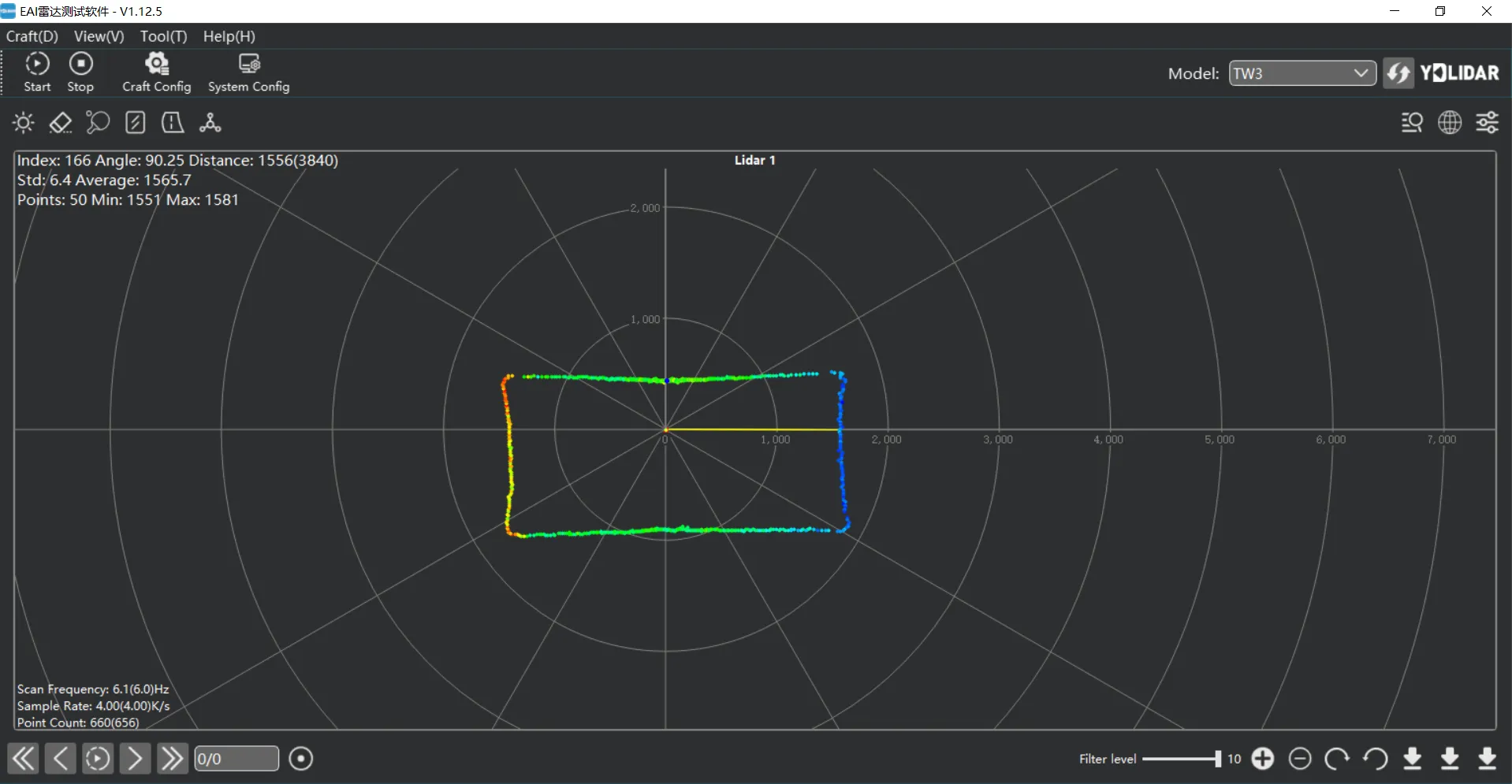Image resolution: width=1512 pixels, height=784 pixels.
Task: Zoom in with the plus icon
Action: coord(1263,758)
